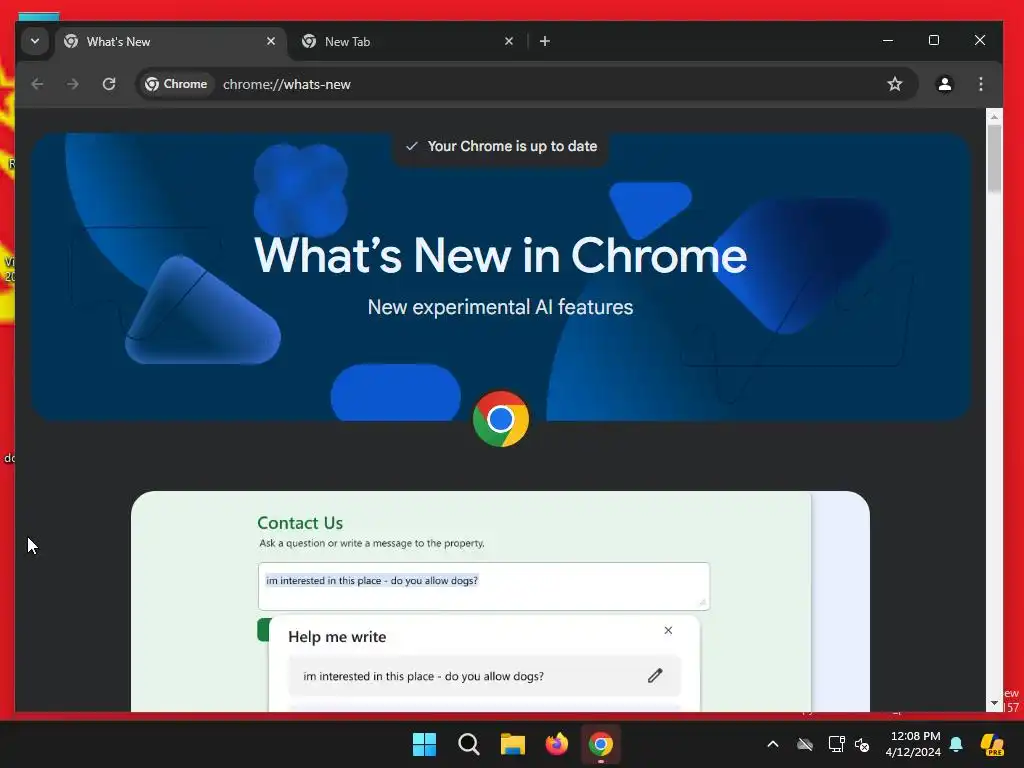Open Chrome's three-dot menu

click(980, 84)
